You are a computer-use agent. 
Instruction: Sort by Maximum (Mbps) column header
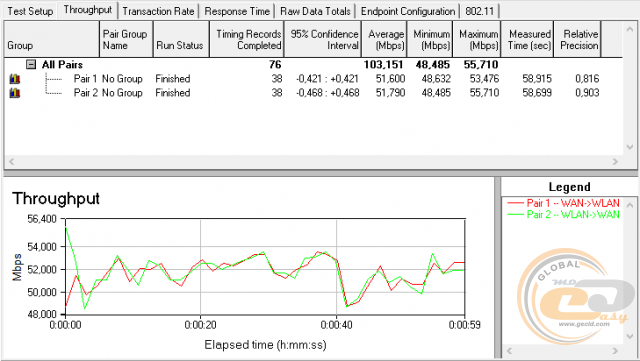pyautogui.click(x=477, y=39)
